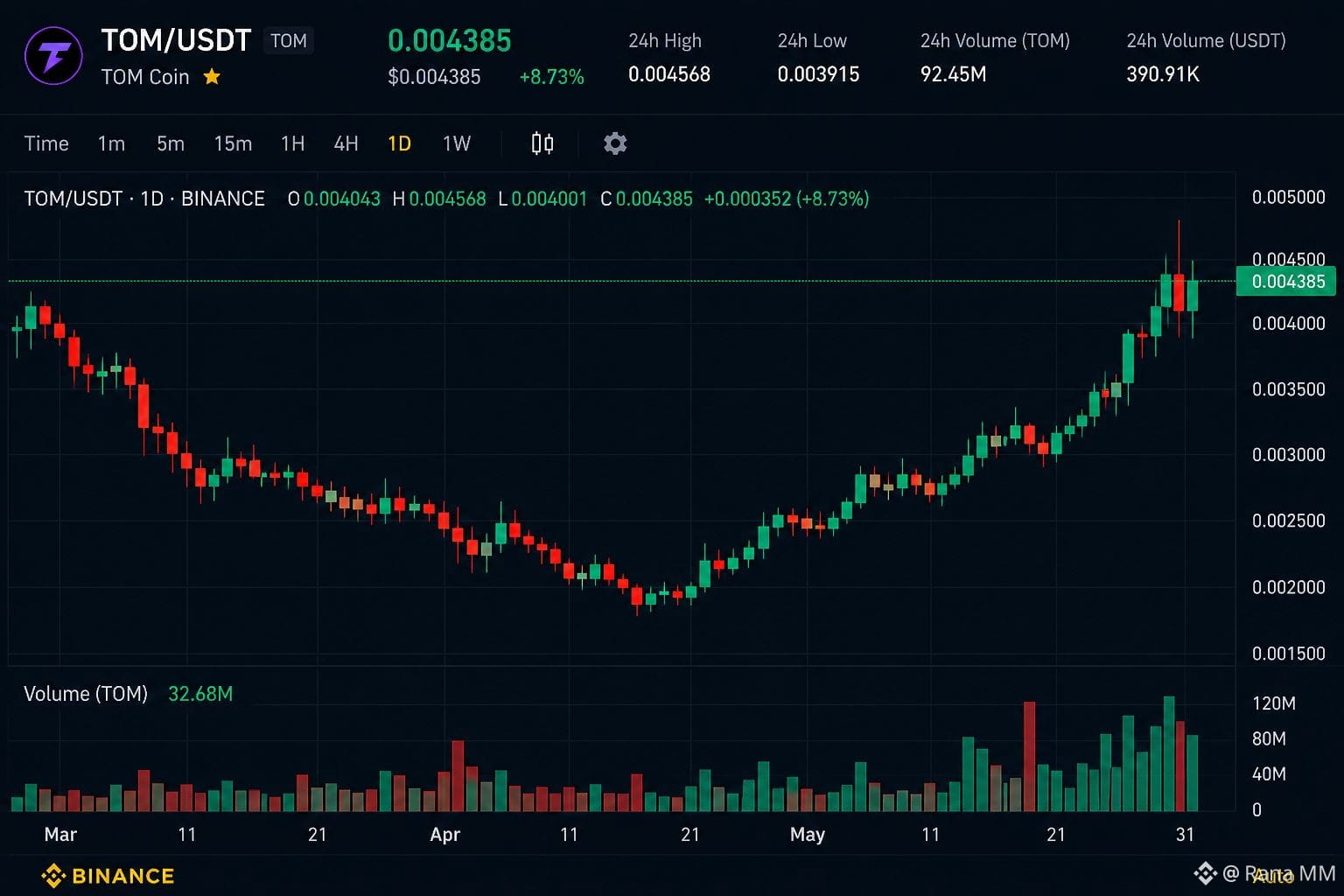Switch to the 1m interval

[111, 143]
